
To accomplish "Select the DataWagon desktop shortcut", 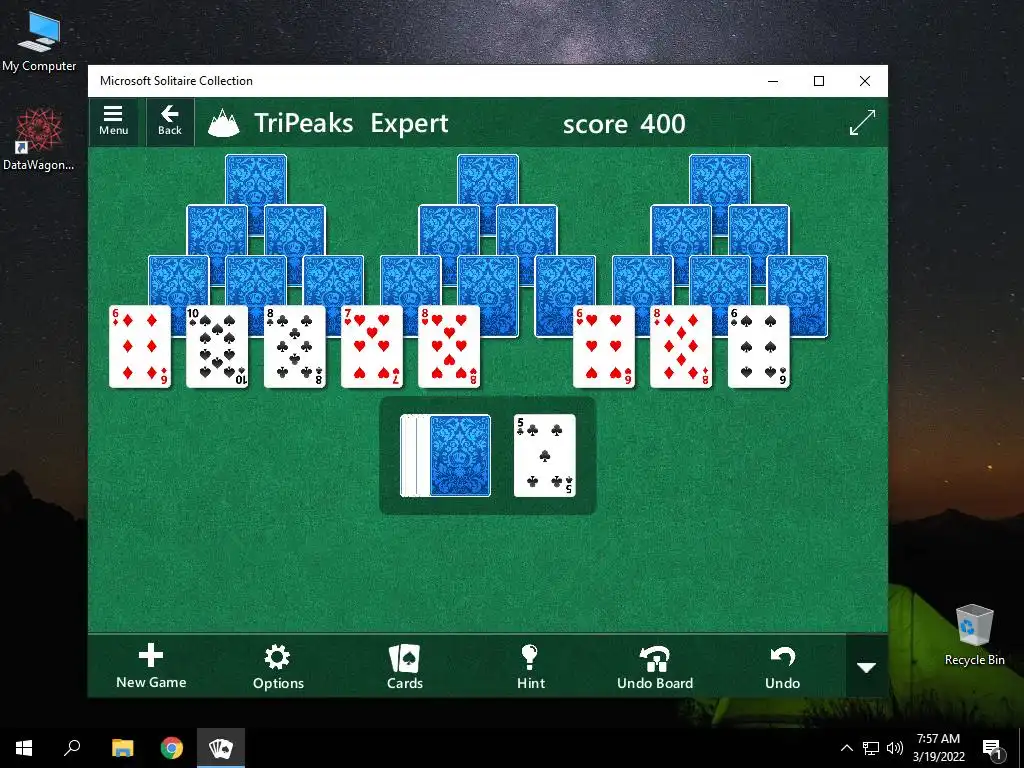I will (x=39, y=139).
